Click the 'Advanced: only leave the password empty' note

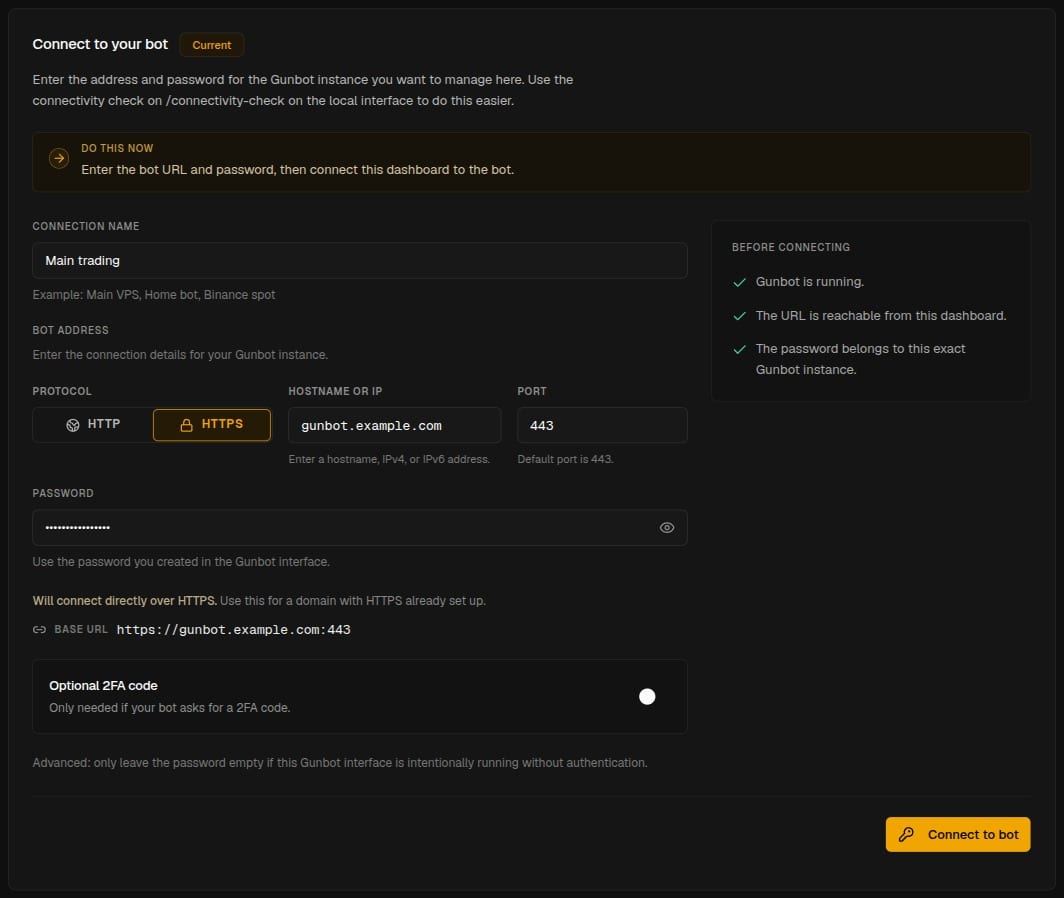pyautogui.click(x=340, y=762)
